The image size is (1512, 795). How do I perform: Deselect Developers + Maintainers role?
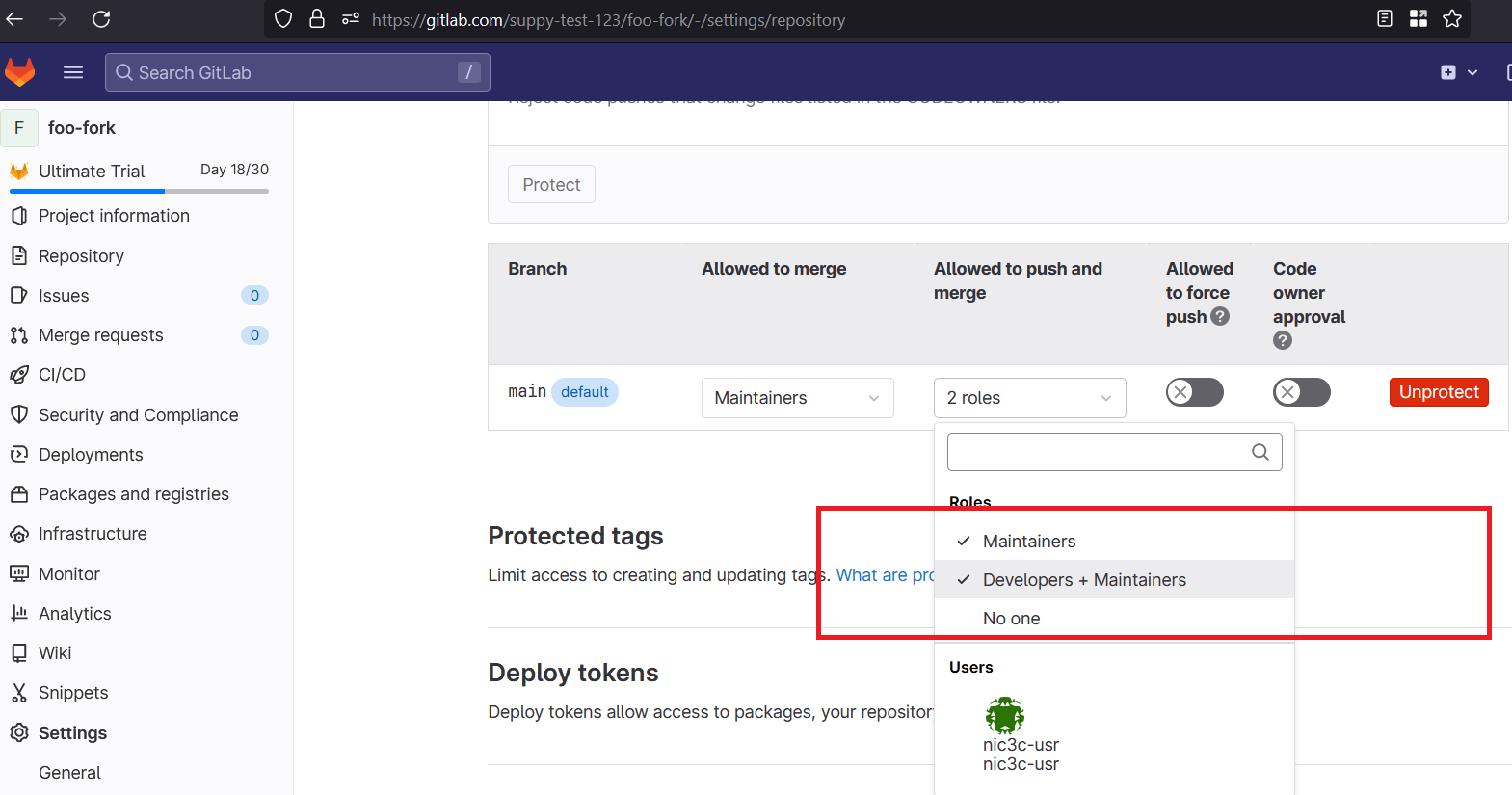[1083, 580]
